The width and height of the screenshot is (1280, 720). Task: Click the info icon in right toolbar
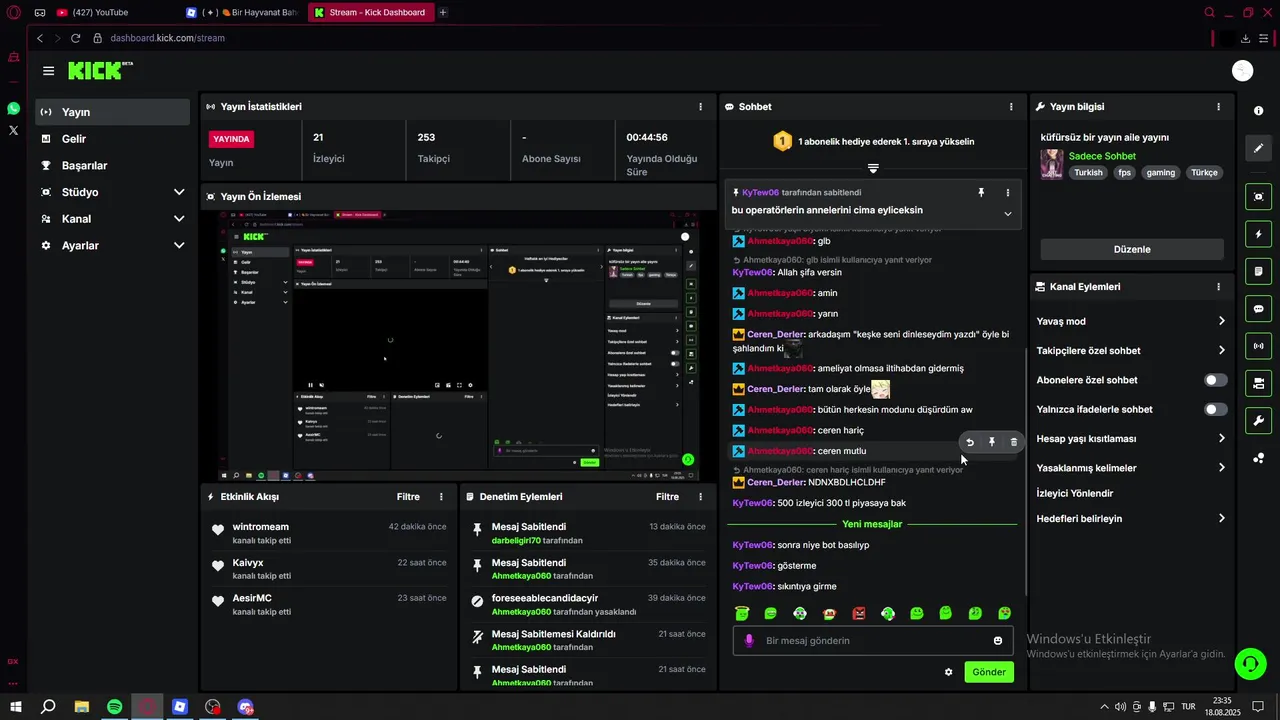(x=1258, y=111)
